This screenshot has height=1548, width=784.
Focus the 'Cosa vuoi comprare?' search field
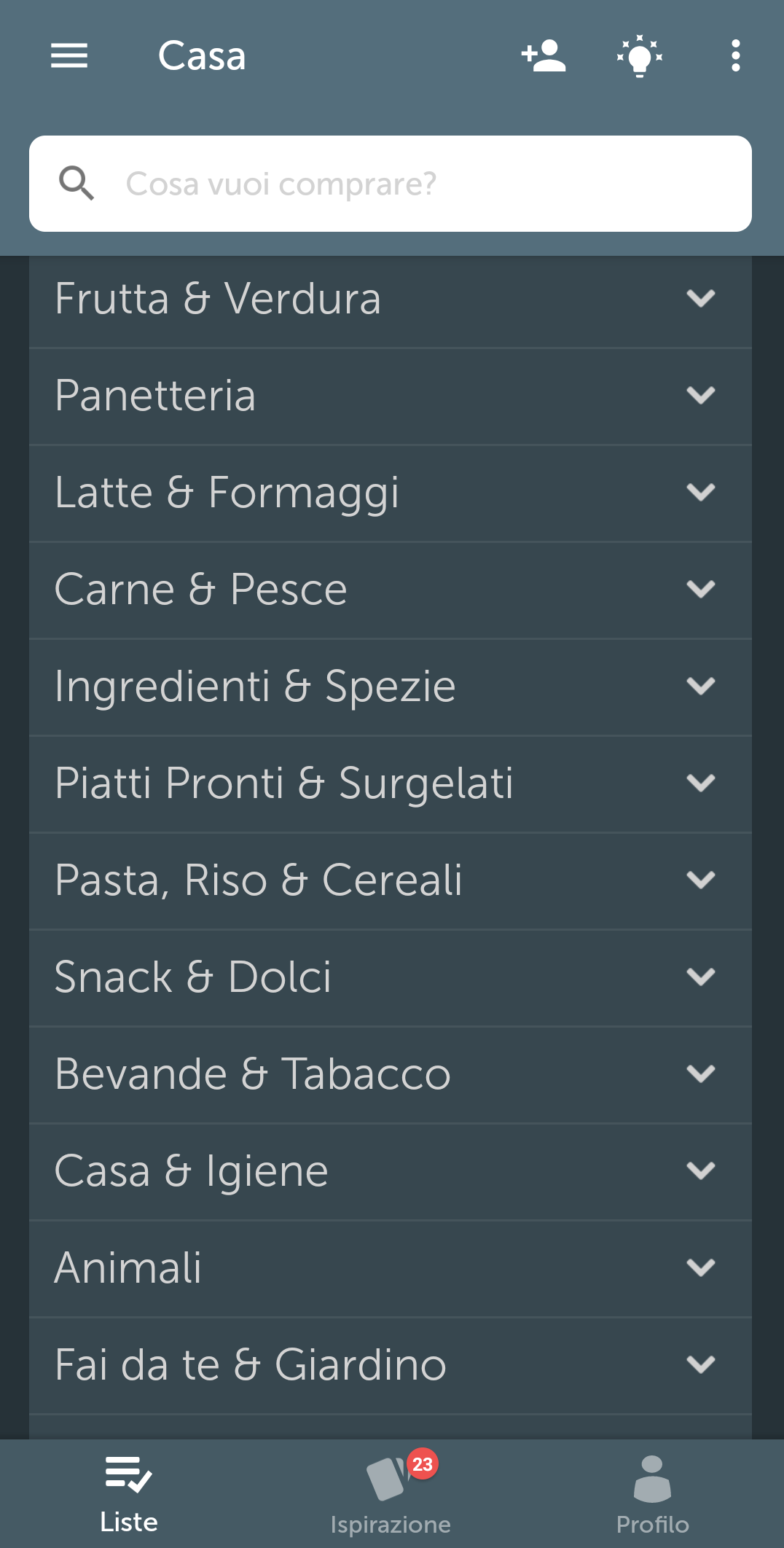click(x=423, y=184)
